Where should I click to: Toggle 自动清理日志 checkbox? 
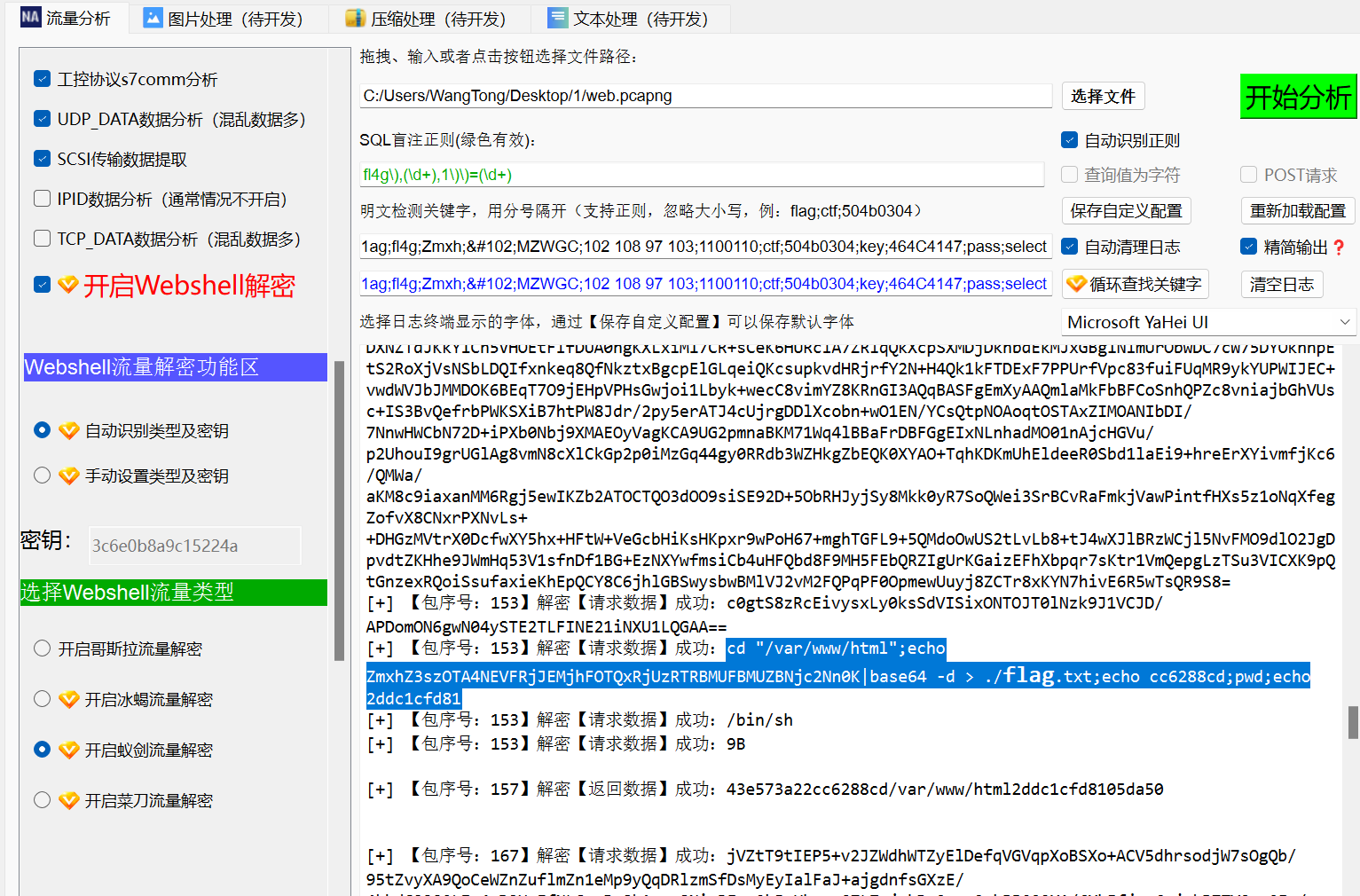point(1070,247)
